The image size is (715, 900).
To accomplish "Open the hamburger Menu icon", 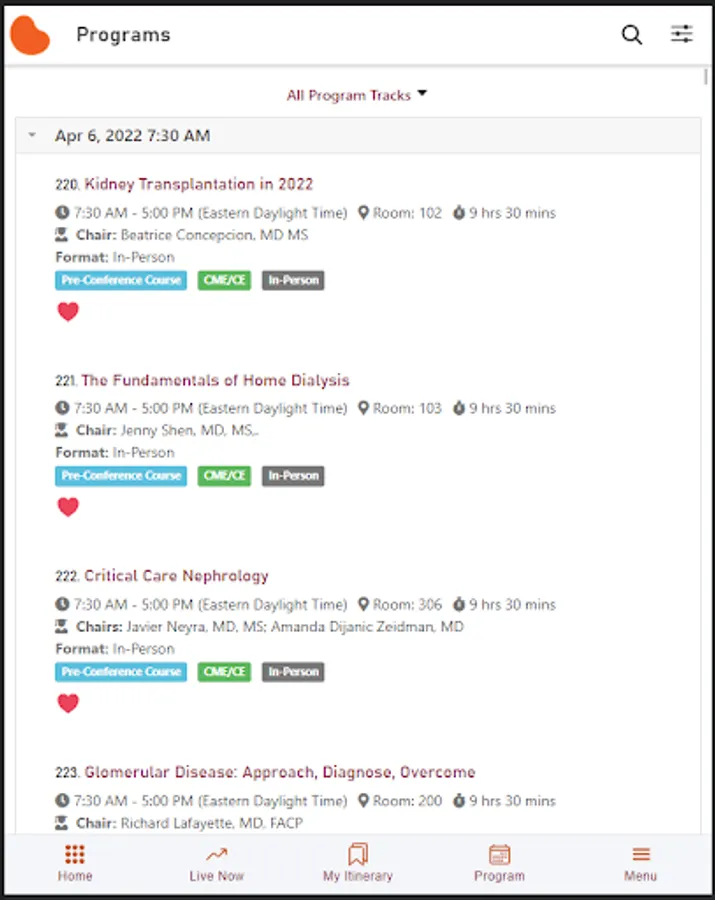I will coord(641,855).
